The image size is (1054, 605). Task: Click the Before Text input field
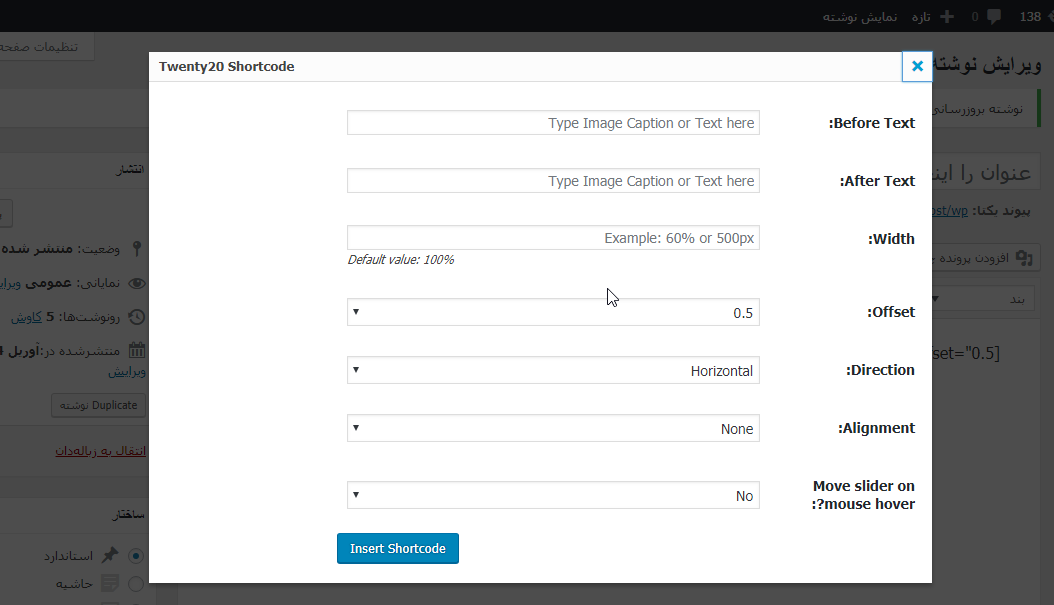[553, 123]
